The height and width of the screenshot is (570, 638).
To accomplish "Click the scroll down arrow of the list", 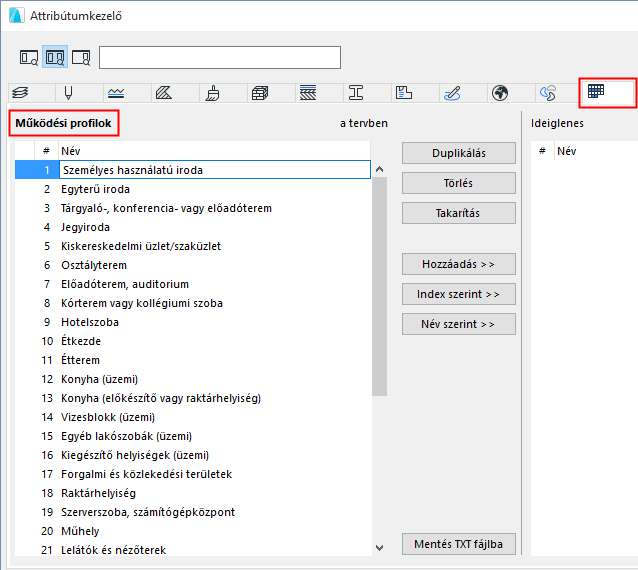I will click(x=380, y=548).
